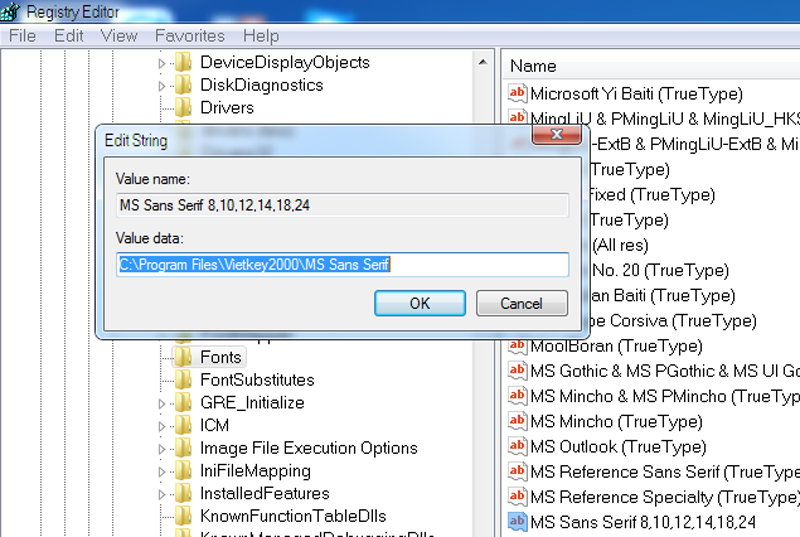
Task: Click MS Gothic string value icon
Action: pos(517,371)
